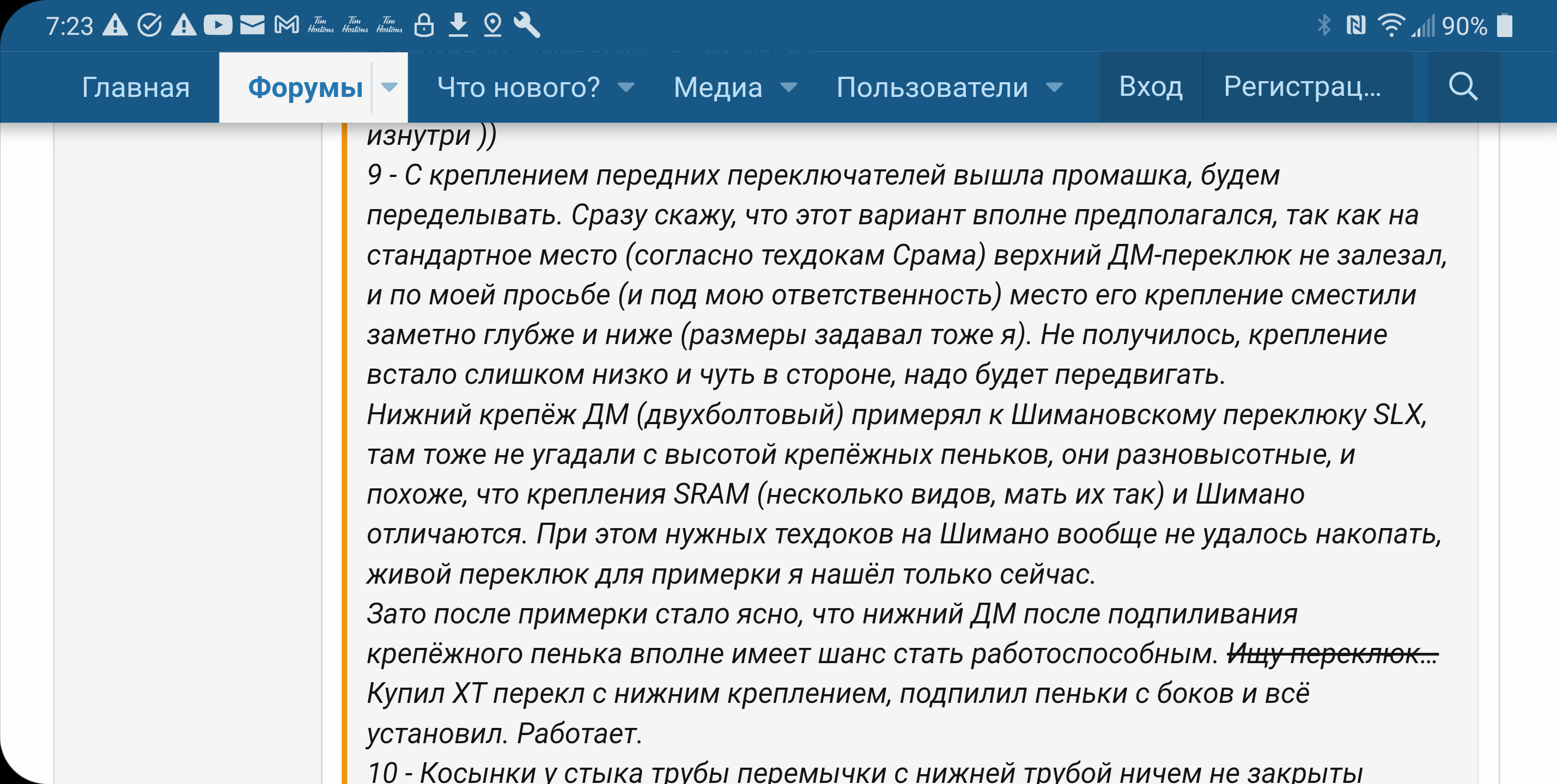Tap the NFC status icon

[1356, 26]
